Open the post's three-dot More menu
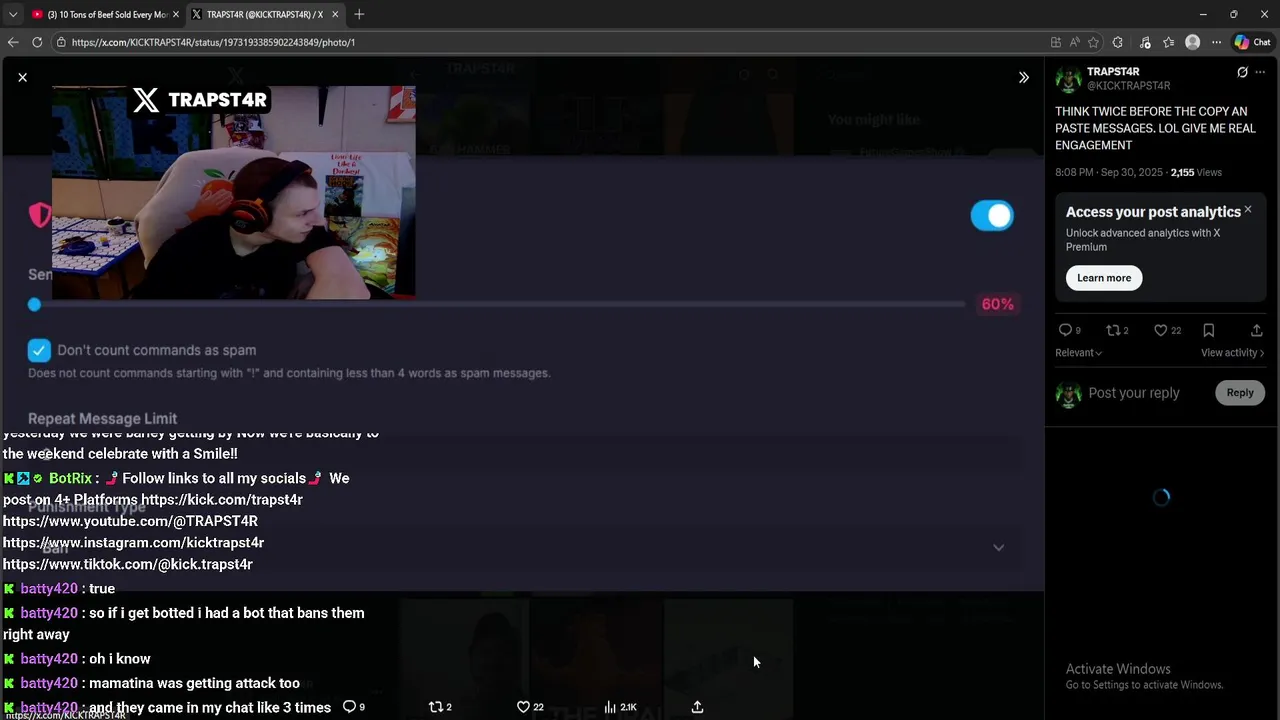 point(1261,72)
